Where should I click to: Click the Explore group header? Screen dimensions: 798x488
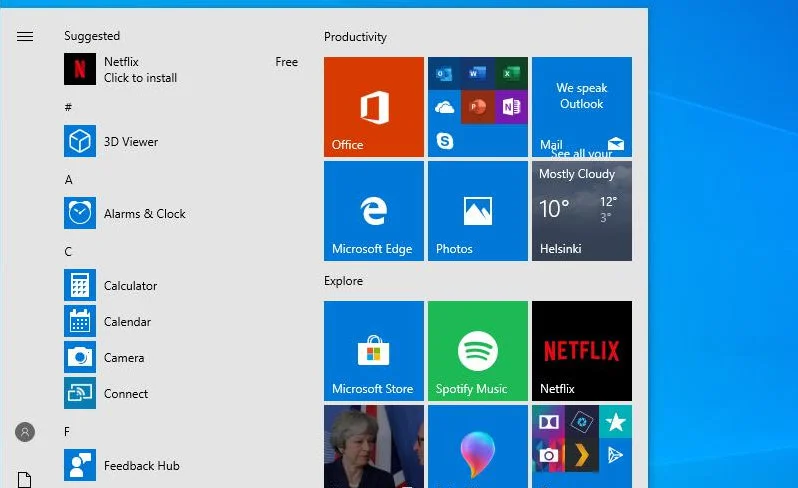tap(344, 280)
